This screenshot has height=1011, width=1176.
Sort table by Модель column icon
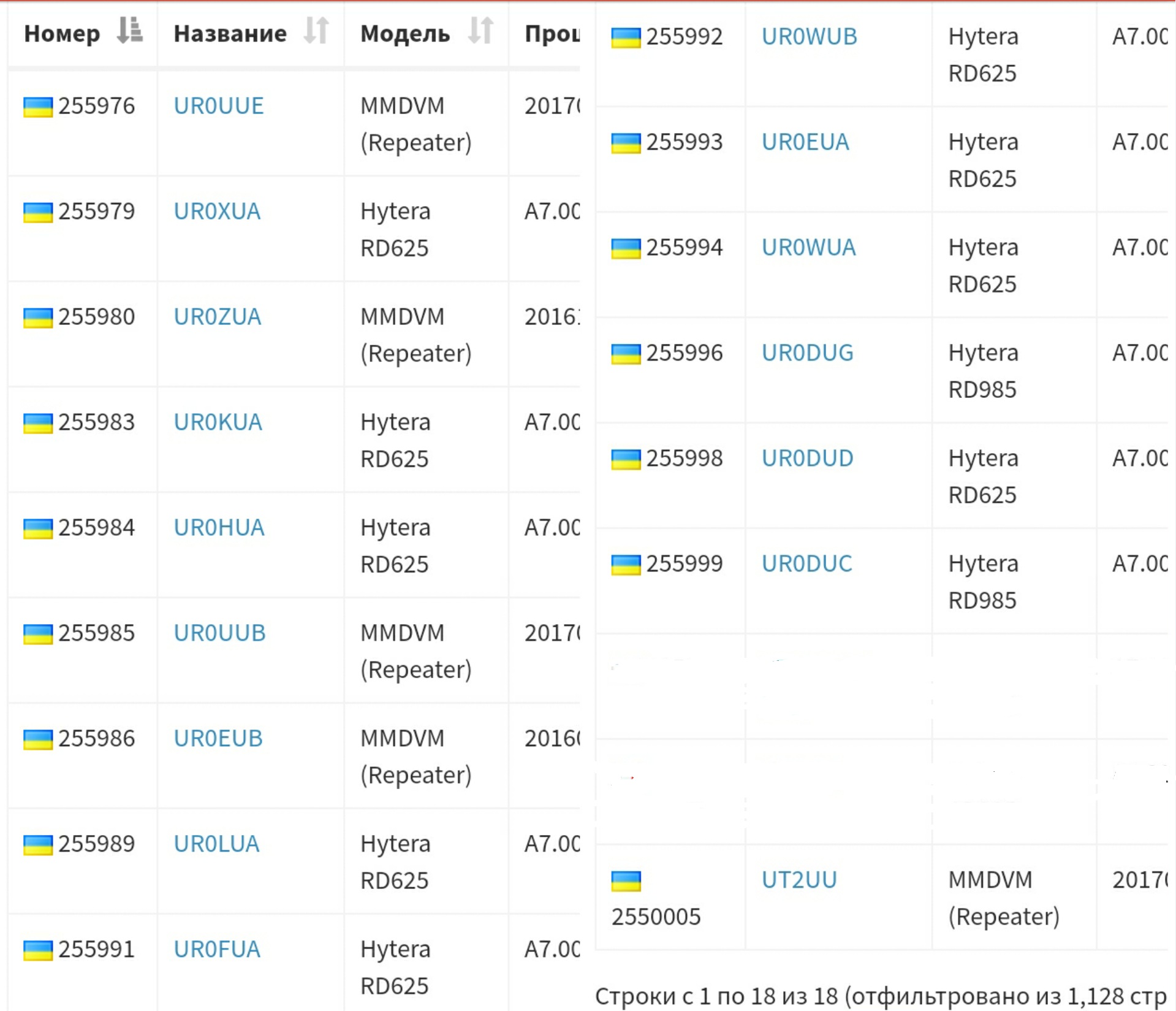tap(480, 31)
